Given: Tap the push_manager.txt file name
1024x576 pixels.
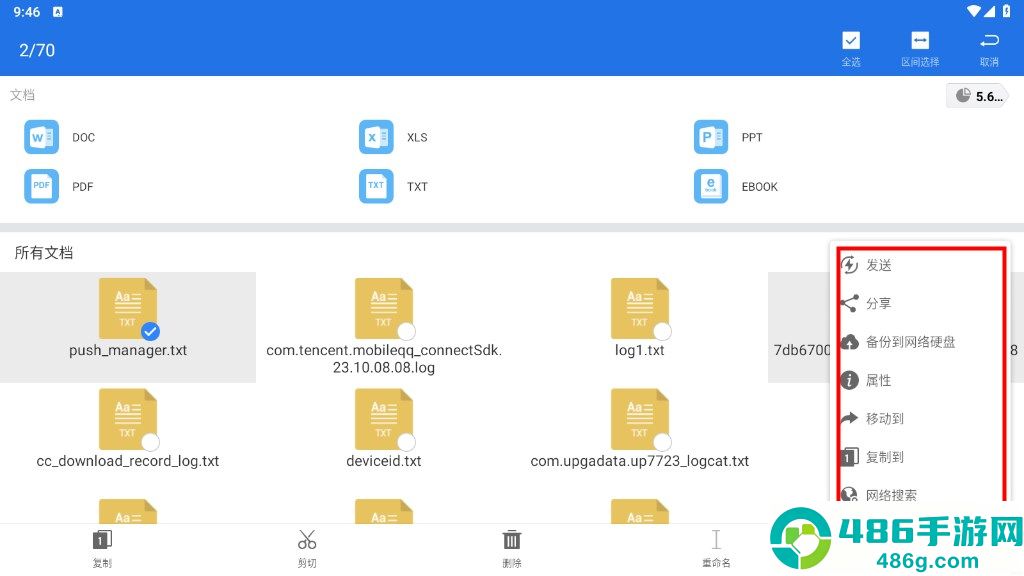Looking at the screenshot, I should pos(128,350).
